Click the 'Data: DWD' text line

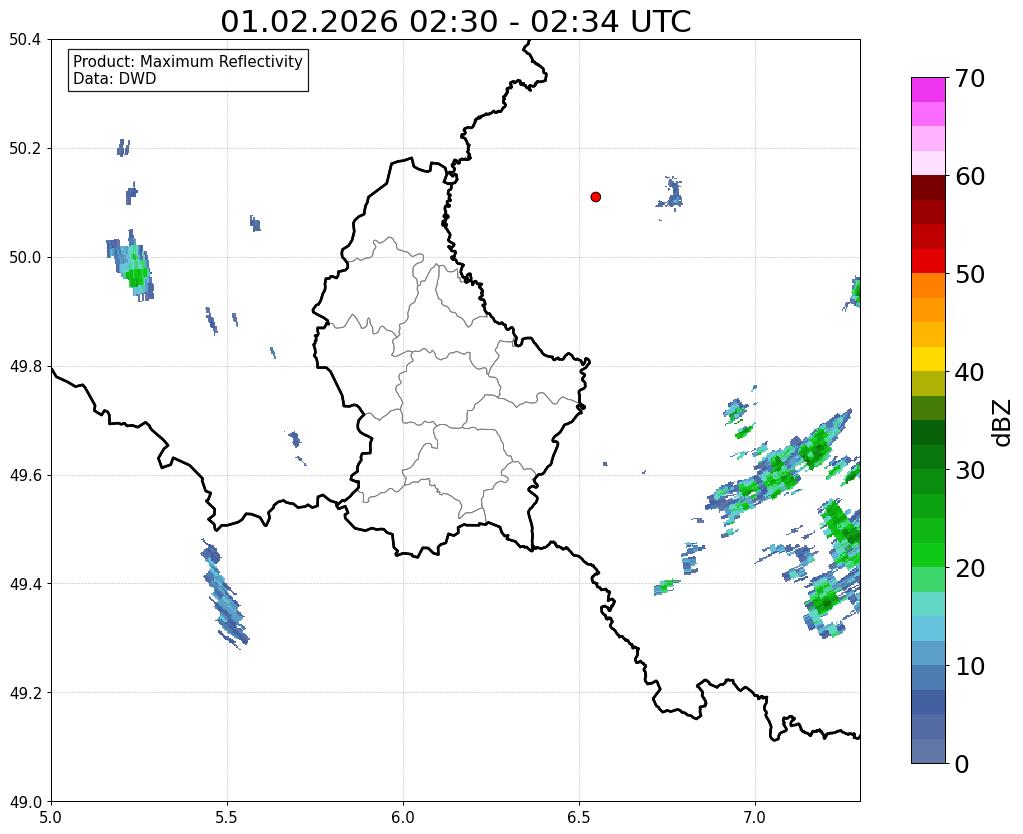(x=115, y=79)
